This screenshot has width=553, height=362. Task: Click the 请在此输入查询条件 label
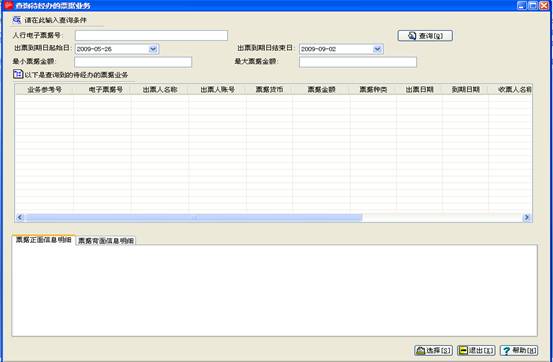tap(55, 20)
